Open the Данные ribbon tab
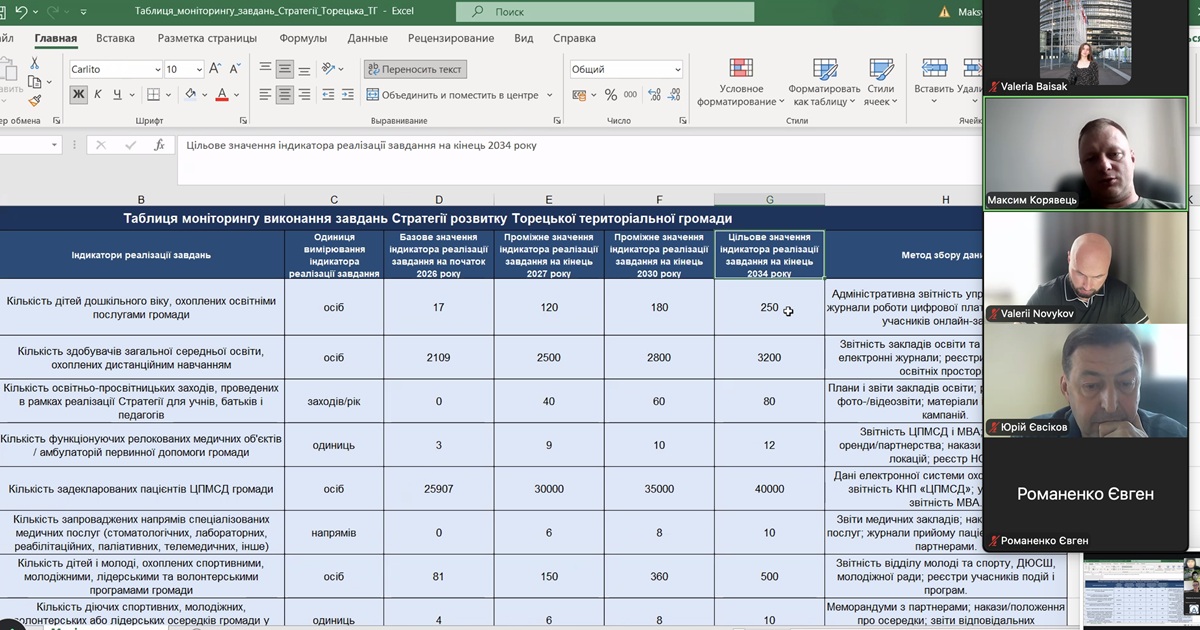Viewport: 1200px width, 630px height. click(x=368, y=38)
